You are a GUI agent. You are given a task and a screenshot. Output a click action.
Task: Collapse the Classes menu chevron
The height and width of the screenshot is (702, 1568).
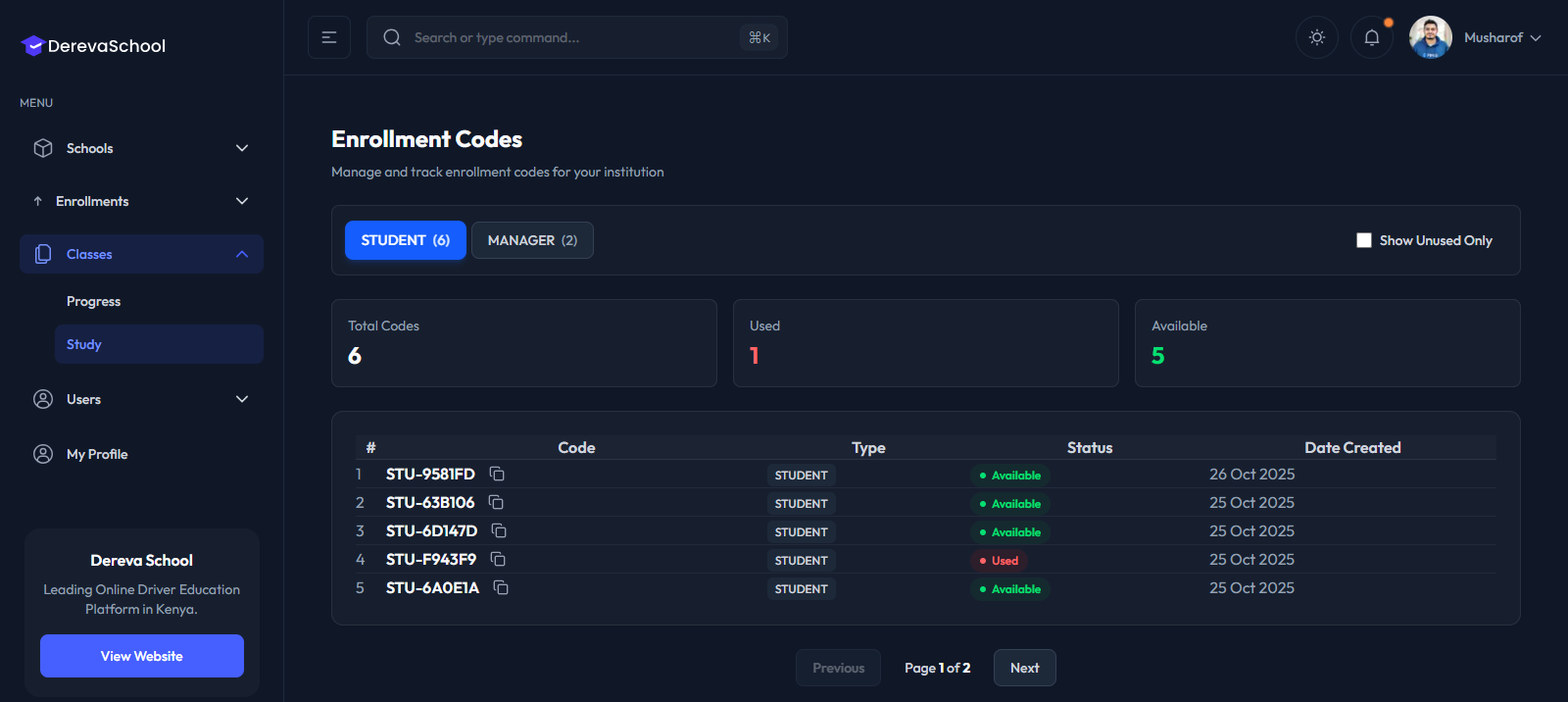(242, 254)
